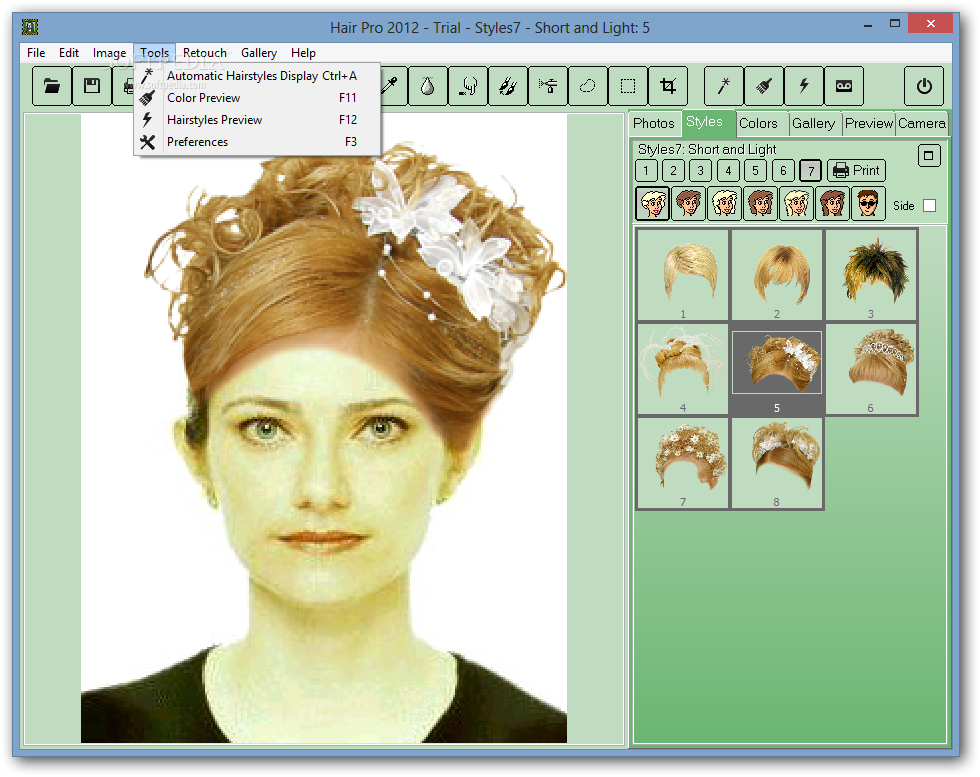Go to styles page 2 button
Viewport: 980px width, 777px height.
point(674,171)
